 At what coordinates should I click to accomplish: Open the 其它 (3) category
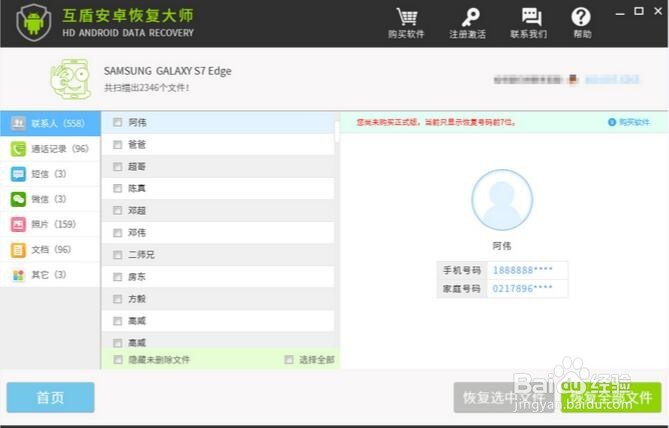pos(50,275)
